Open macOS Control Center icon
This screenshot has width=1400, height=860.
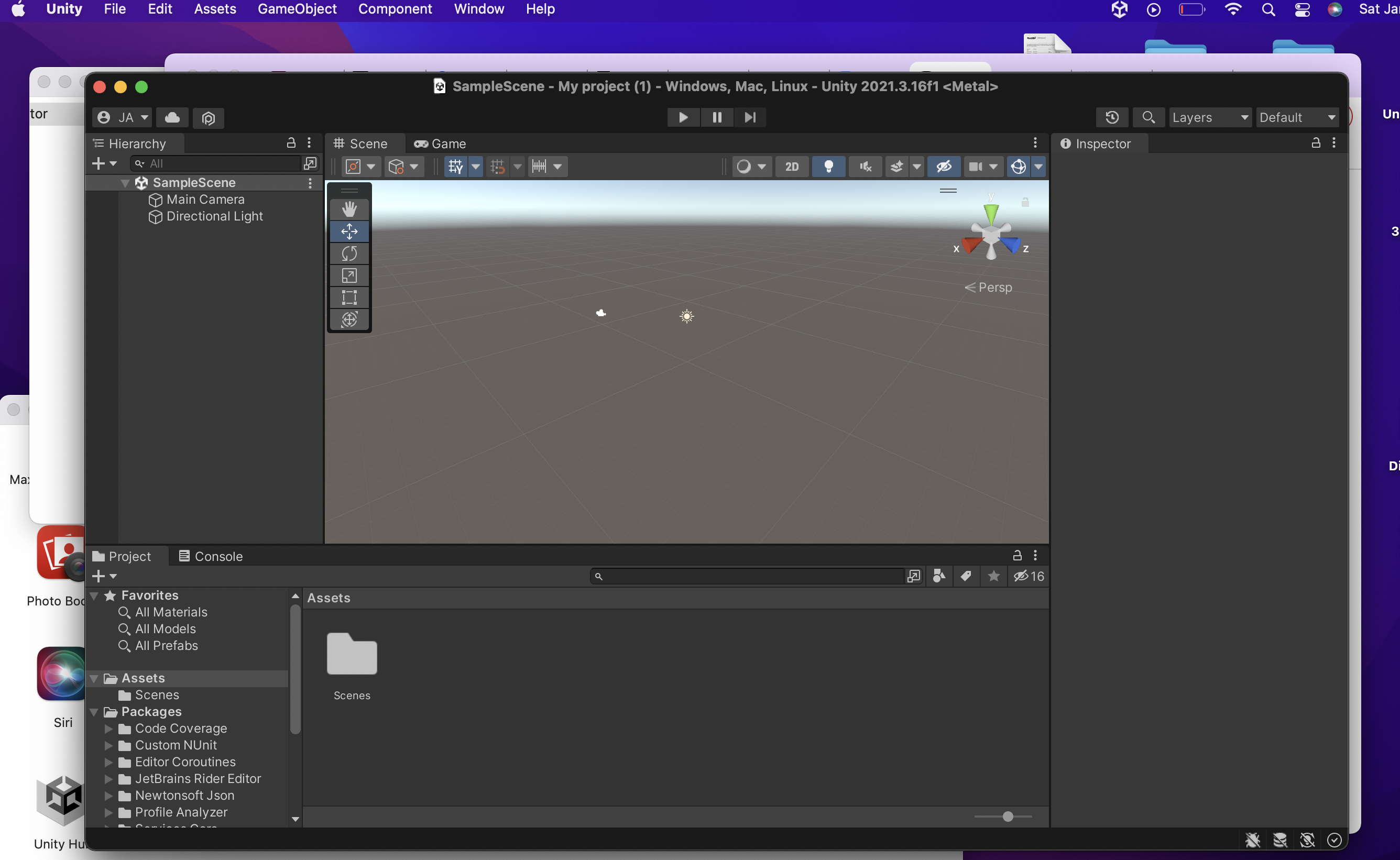[1302, 9]
